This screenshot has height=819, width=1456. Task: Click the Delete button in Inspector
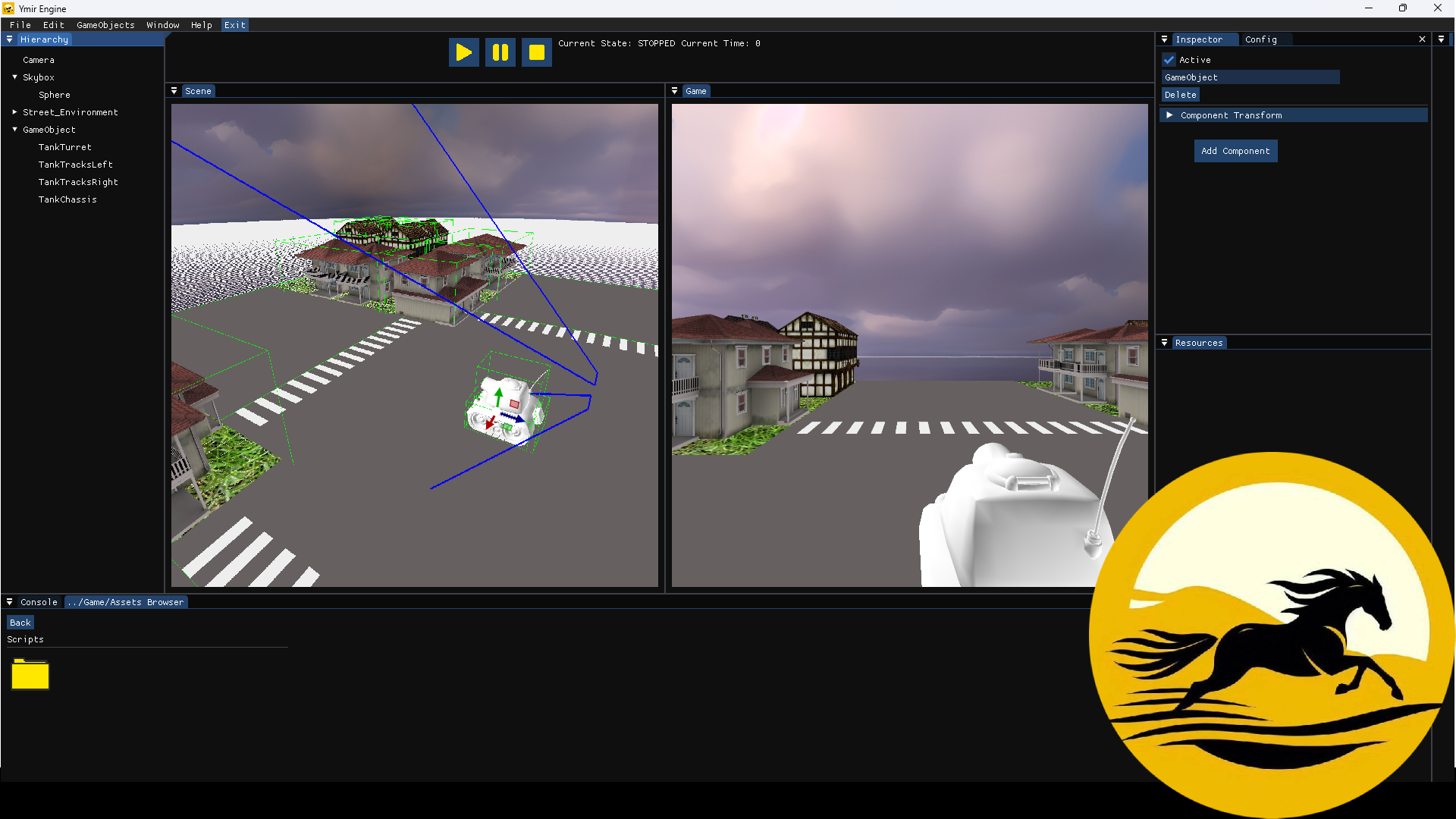pos(1181,95)
